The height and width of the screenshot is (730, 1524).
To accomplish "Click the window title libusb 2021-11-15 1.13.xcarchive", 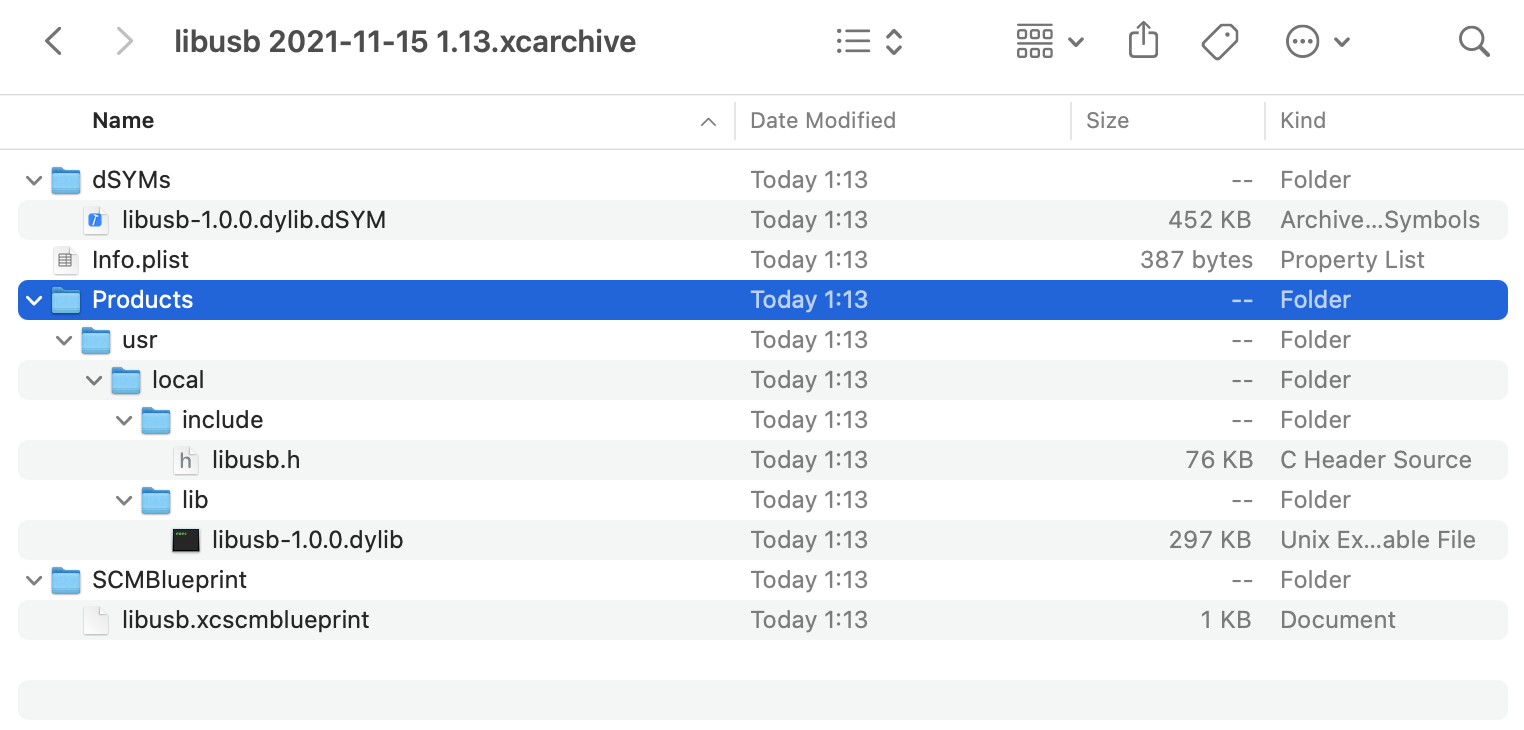I will (405, 41).
